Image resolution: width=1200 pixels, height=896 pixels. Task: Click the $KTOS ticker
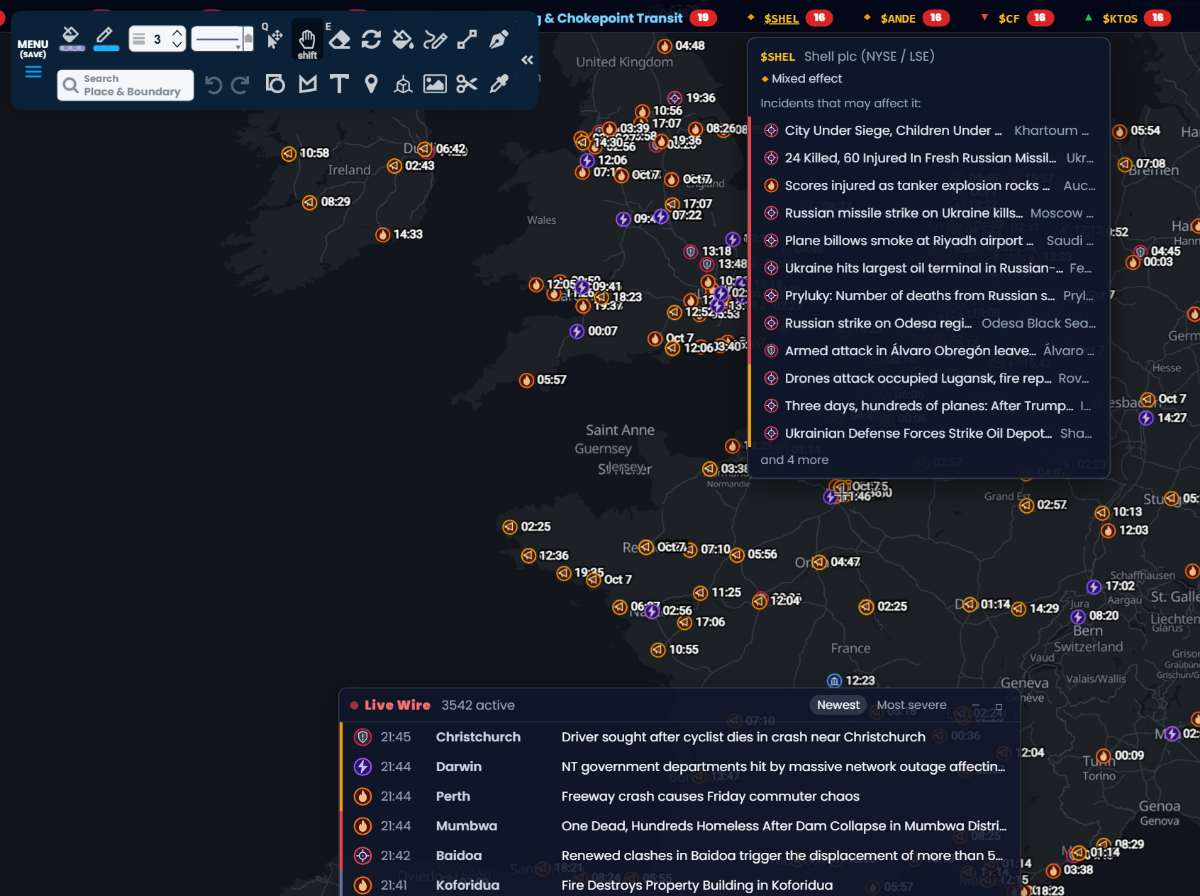(1120, 18)
